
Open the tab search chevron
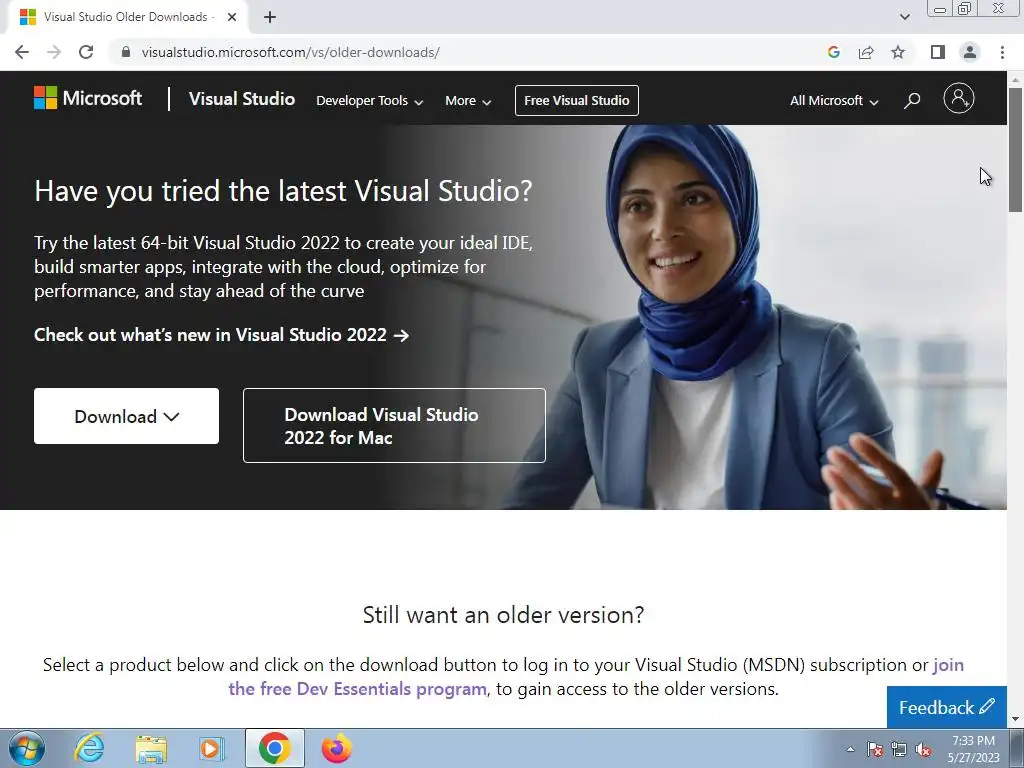[904, 17]
